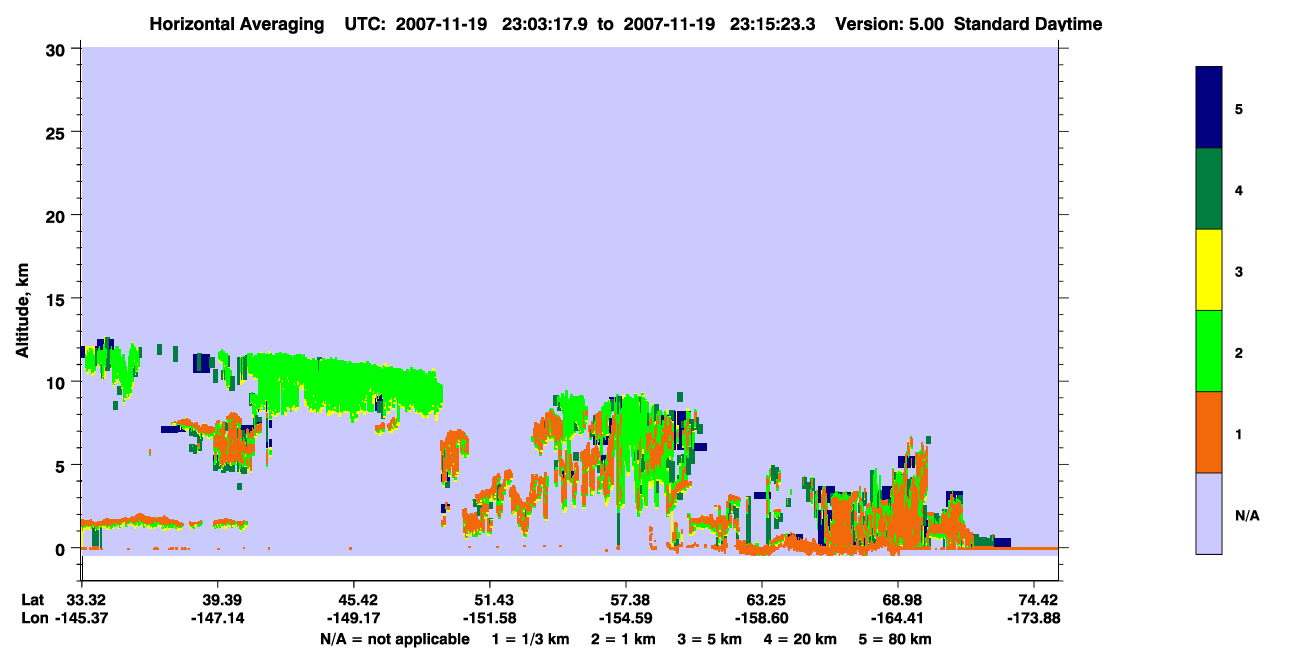
Task: Click the '5 = 80 km' legend note
Action: coord(896,639)
